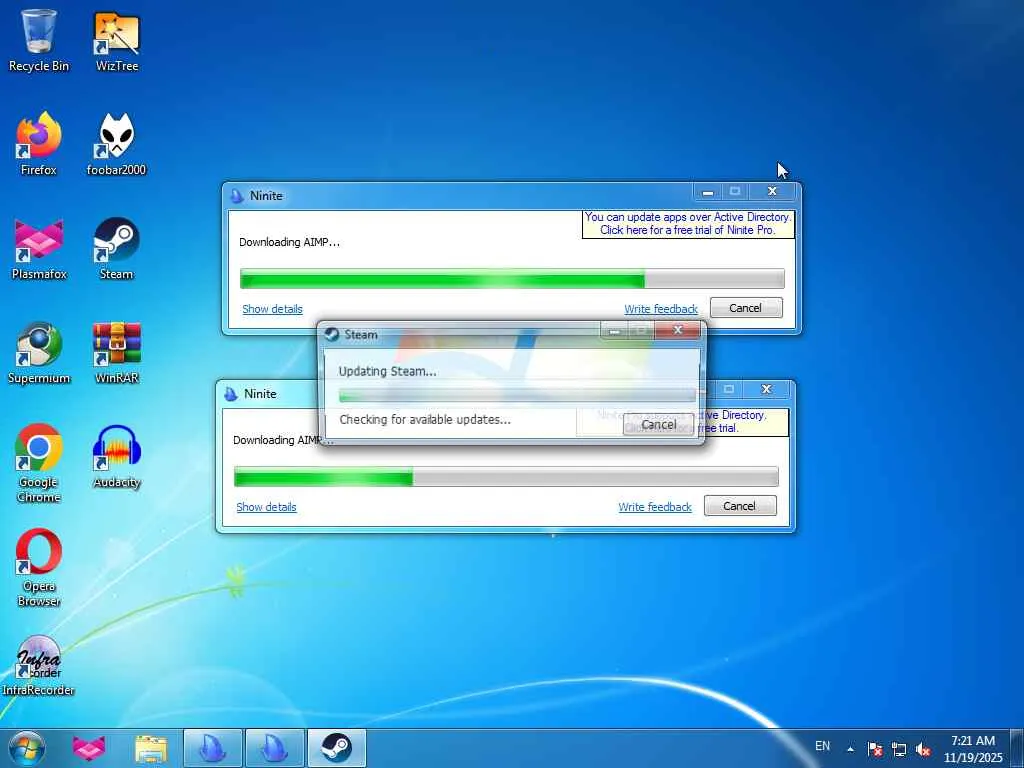Click 'Downloading AIMP...' text in the upper Ninite window
This screenshot has width=1024, height=768.
(289, 242)
